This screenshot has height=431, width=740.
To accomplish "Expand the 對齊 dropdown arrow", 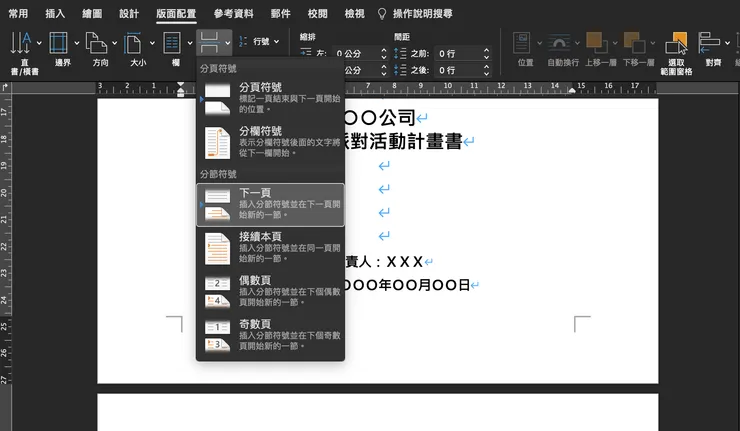I will pos(727,43).
